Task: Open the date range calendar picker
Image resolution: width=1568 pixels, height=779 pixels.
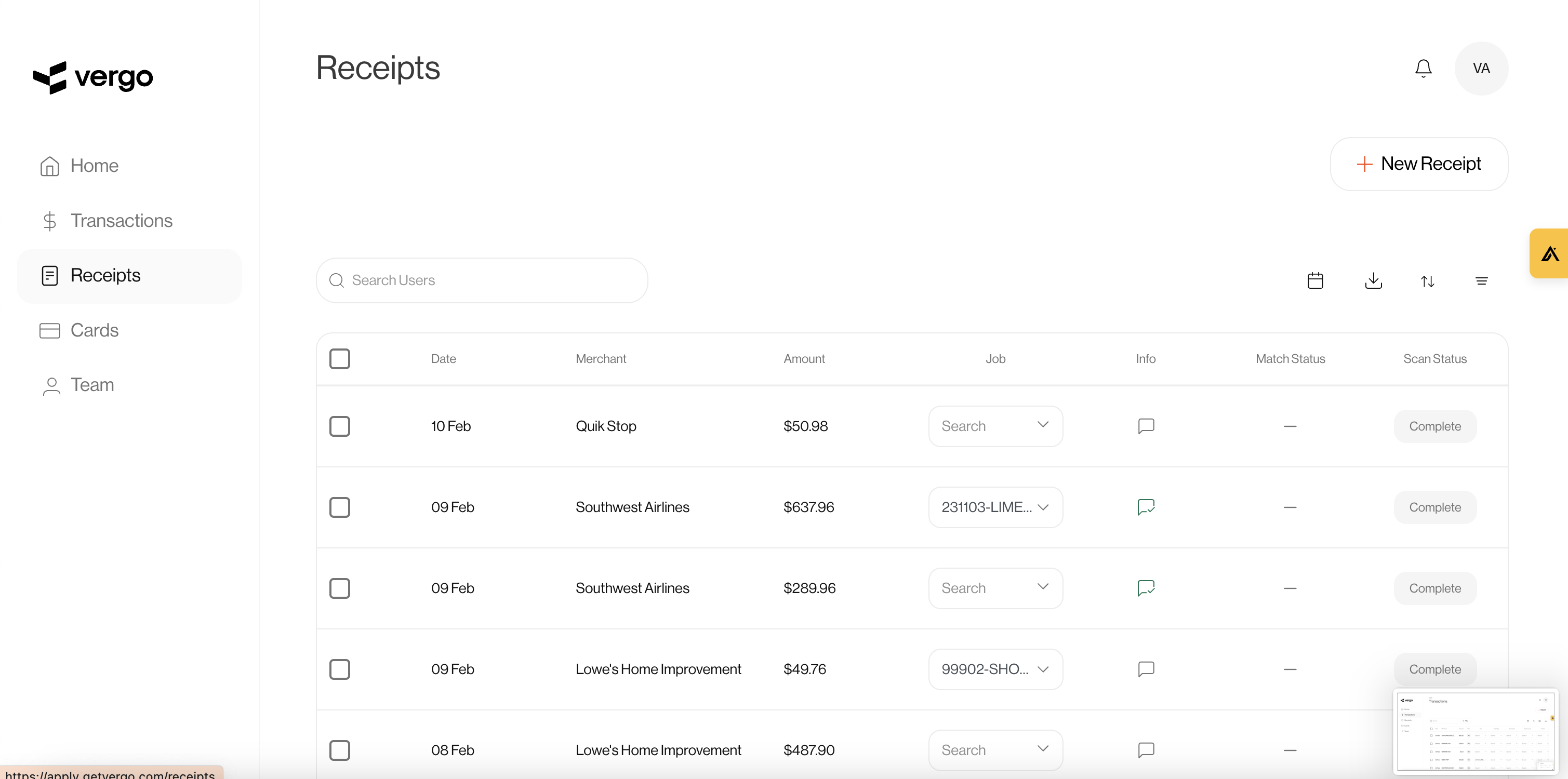Action: pyautogui.click(x=1315, y=280)
